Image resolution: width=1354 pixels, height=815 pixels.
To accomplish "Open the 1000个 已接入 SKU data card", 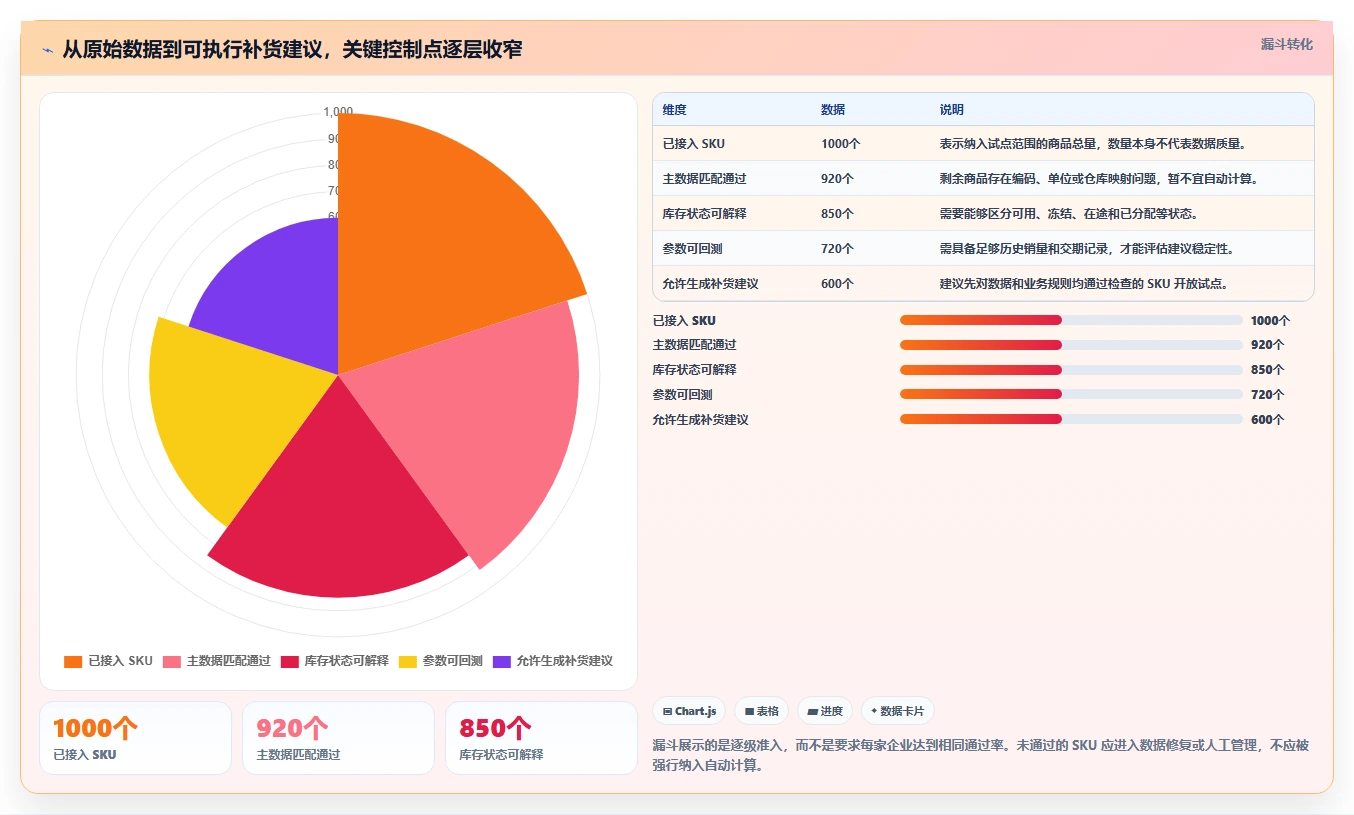I will pyautogui.click(x=135, y=738).
